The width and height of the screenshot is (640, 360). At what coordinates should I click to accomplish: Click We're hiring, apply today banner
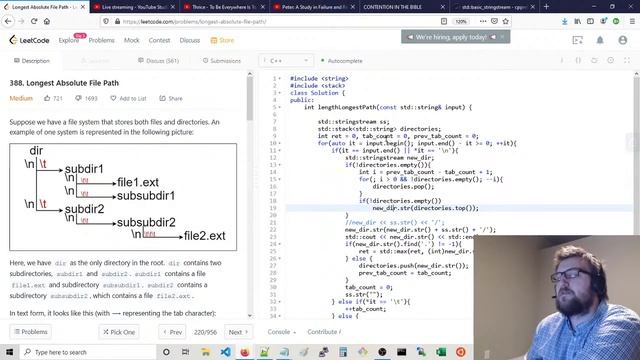coord(451,37)
